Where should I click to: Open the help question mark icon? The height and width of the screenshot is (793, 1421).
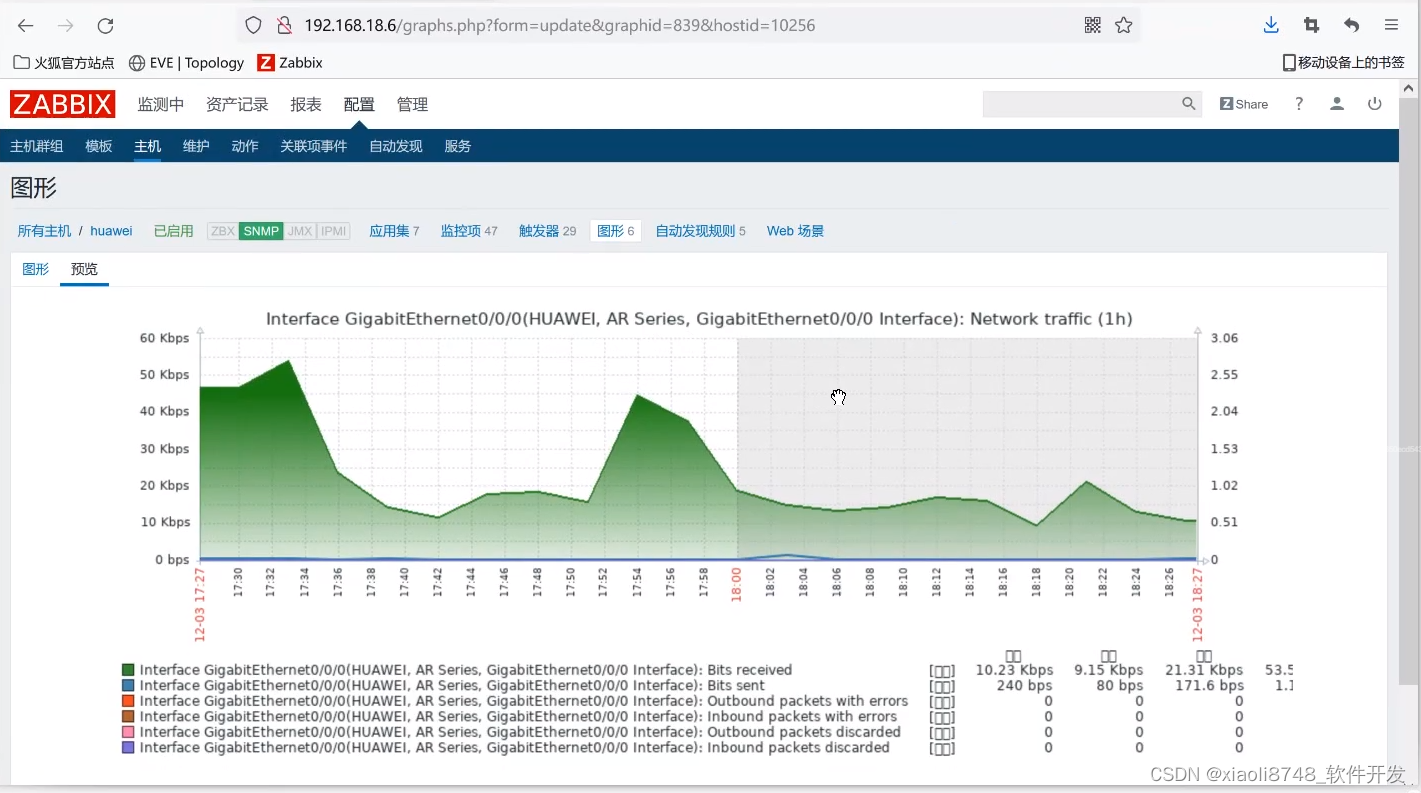[x=1299, y=104]
